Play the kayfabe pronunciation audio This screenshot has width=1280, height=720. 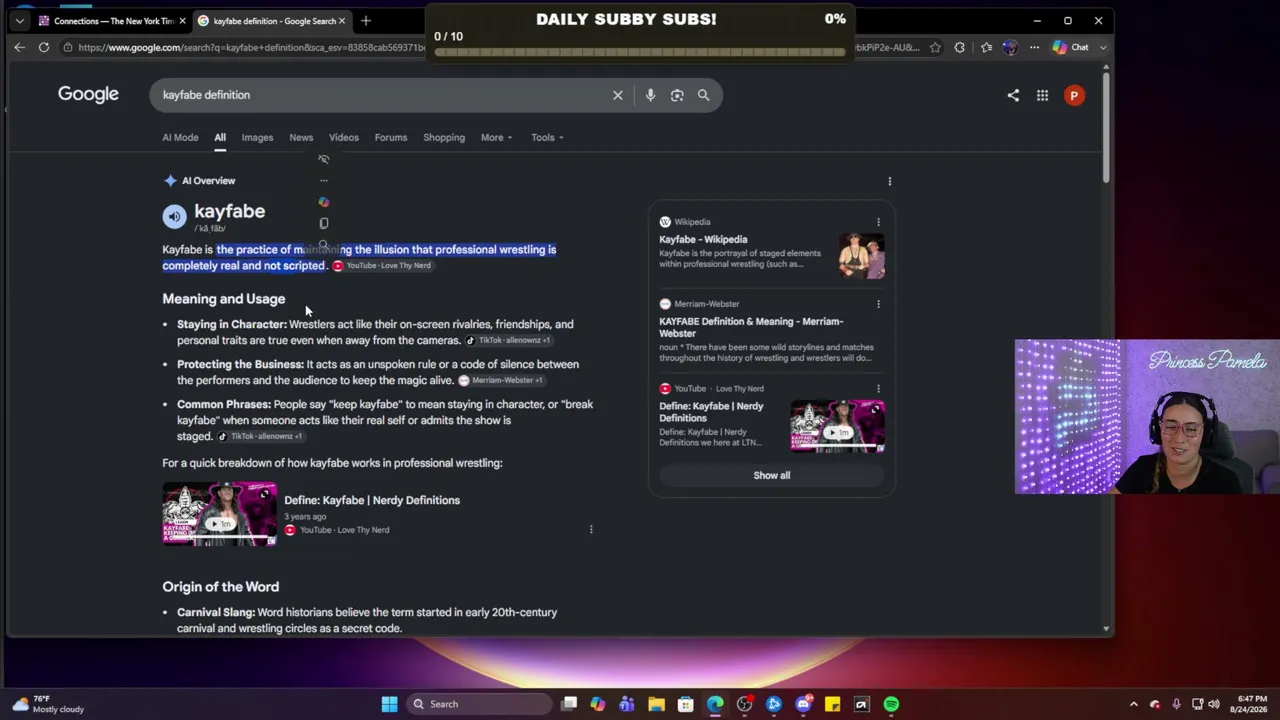(x=174, y=216)
